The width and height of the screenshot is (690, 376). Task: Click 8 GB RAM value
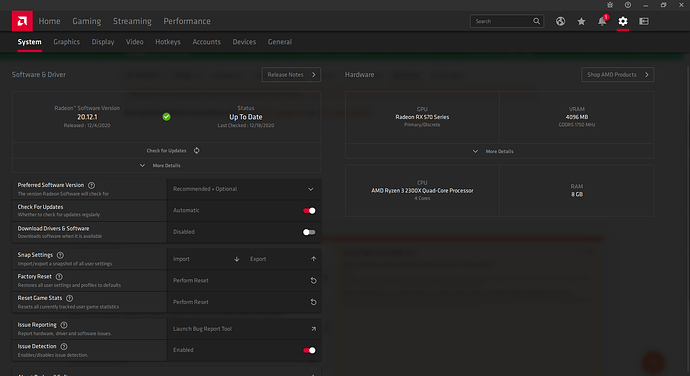[577, 194]
